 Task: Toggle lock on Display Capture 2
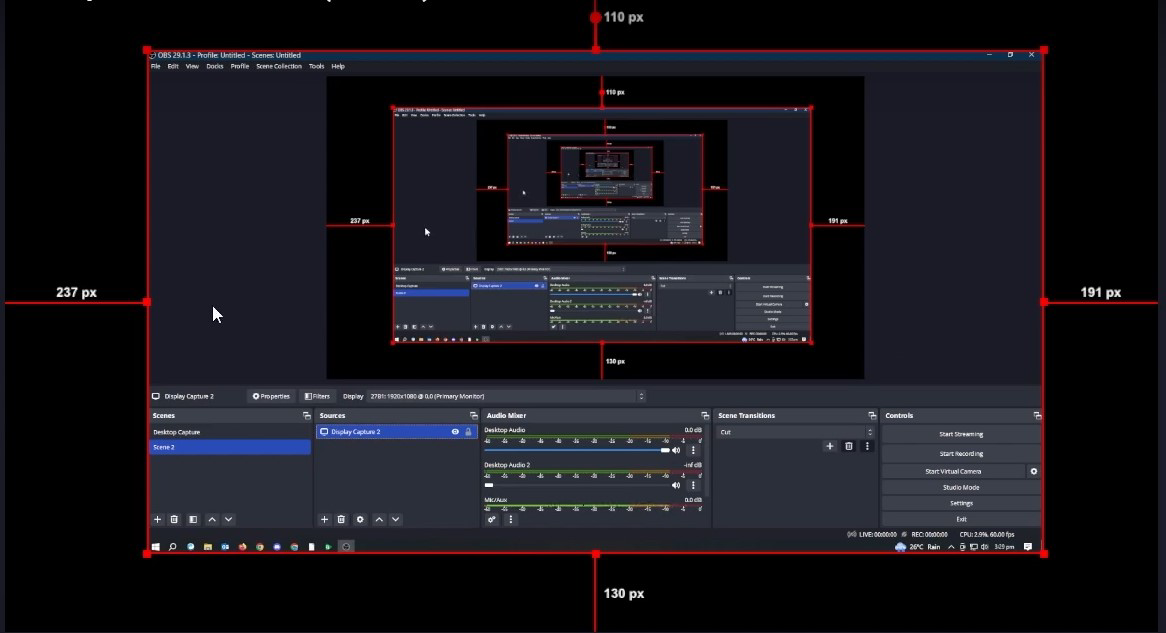point(468,431)
